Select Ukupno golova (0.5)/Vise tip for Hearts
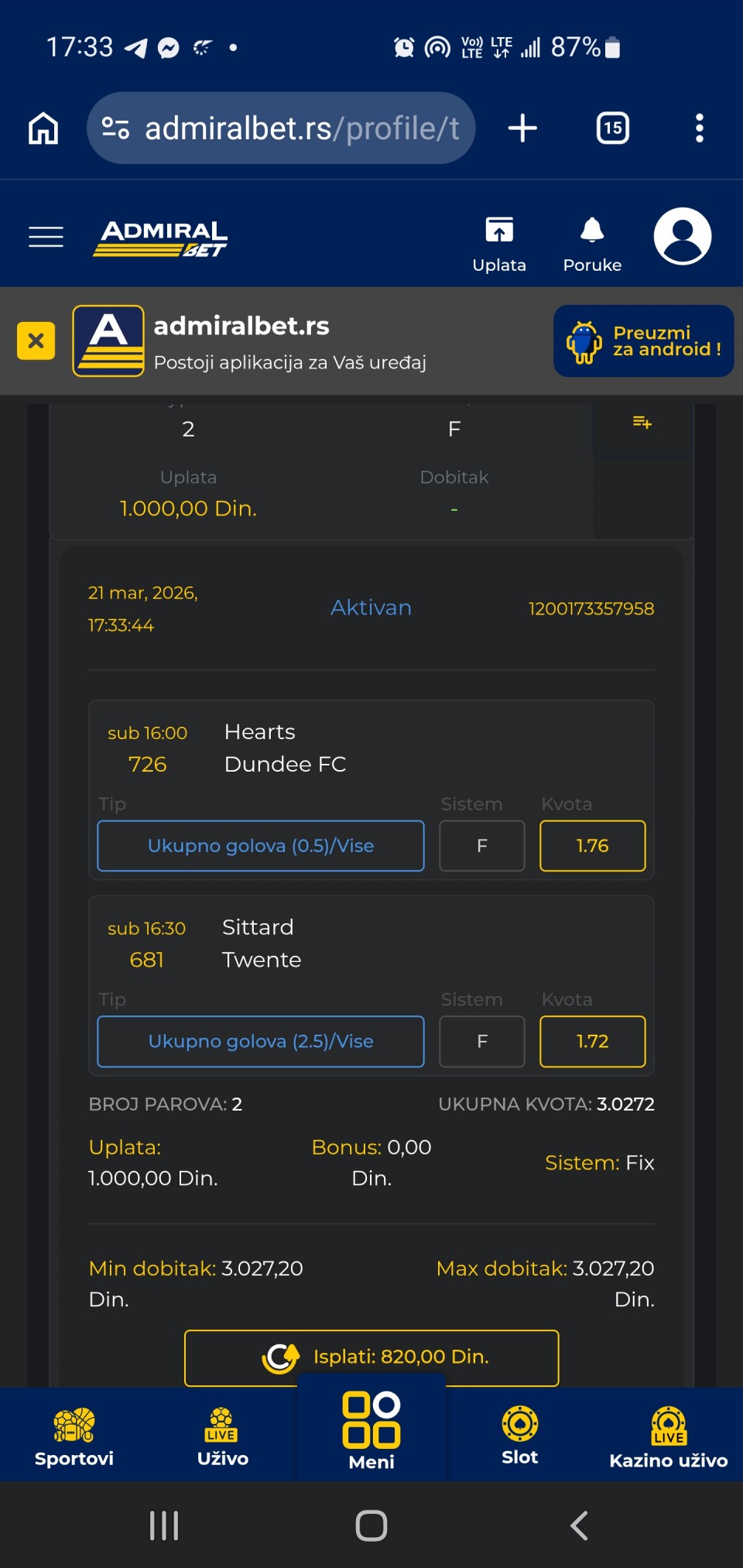Viewport: 743px width, 1568px height. click(x=261, y=846)
